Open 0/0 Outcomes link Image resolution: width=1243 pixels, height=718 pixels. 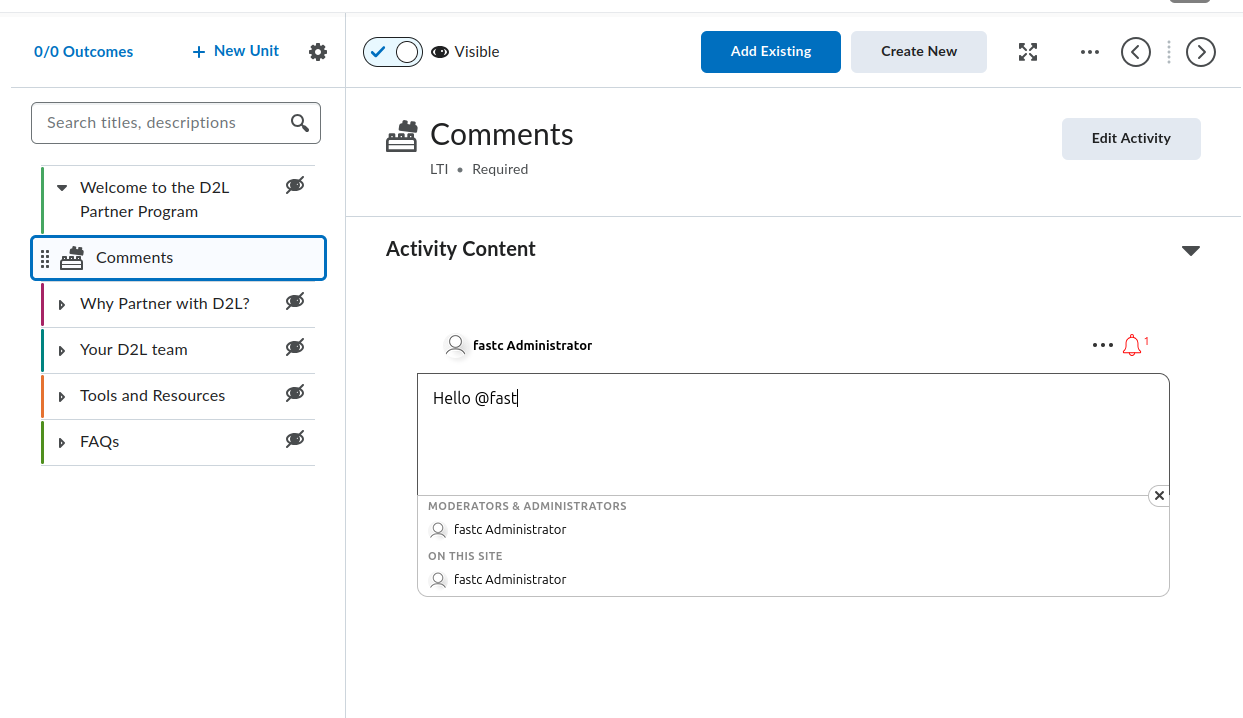pos(84,52)
